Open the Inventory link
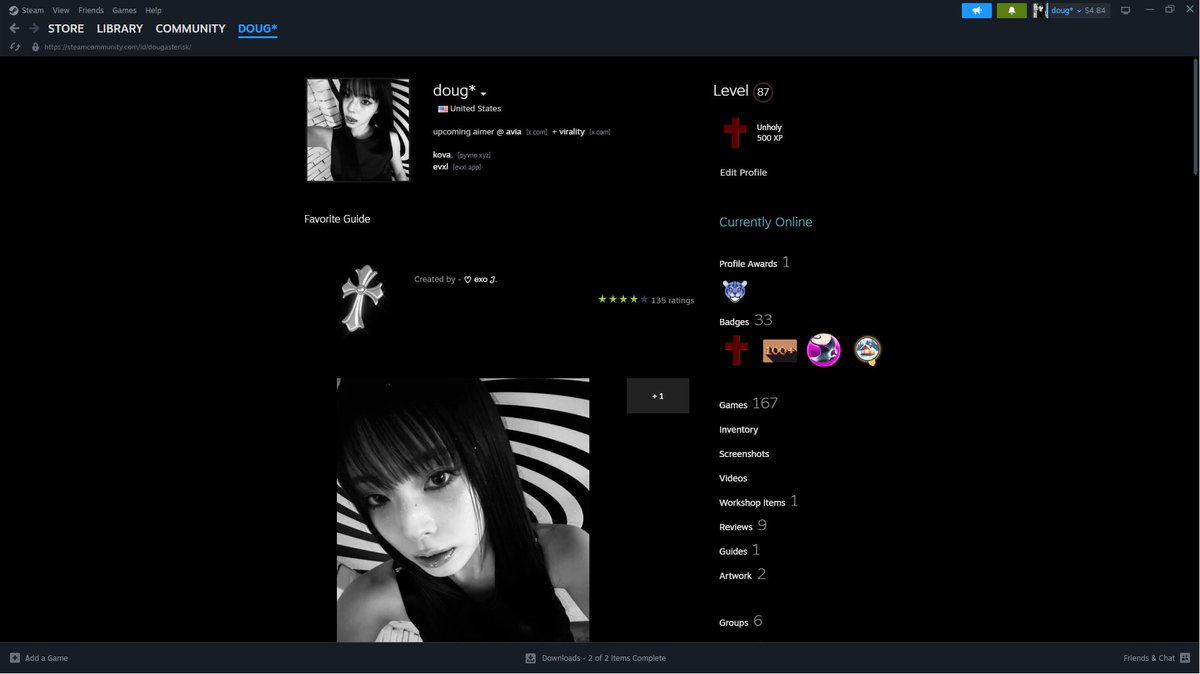The image size is (1200, 674). (x=739, y=430)
